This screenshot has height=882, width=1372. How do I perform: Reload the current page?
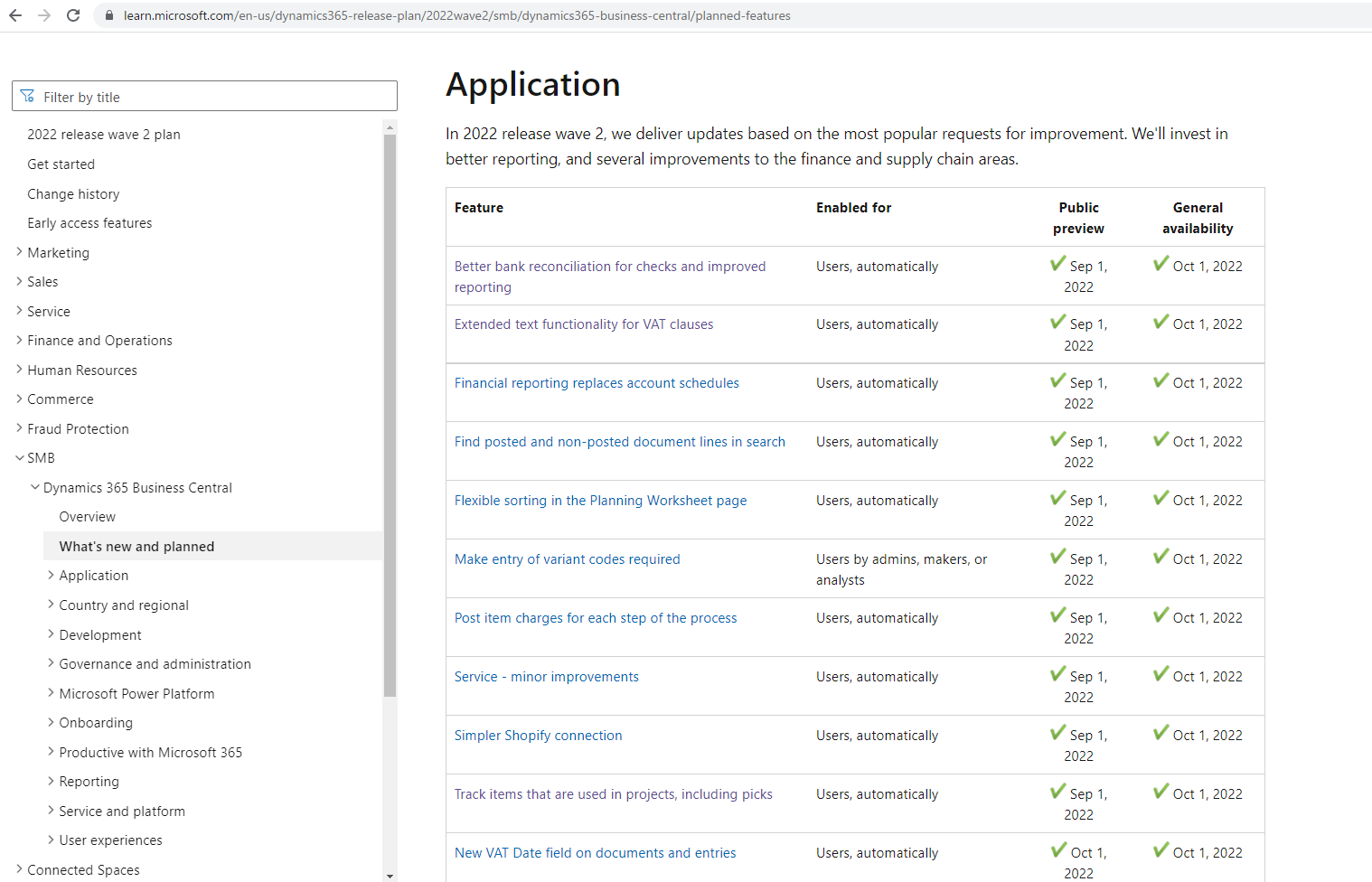pos(73,15)
